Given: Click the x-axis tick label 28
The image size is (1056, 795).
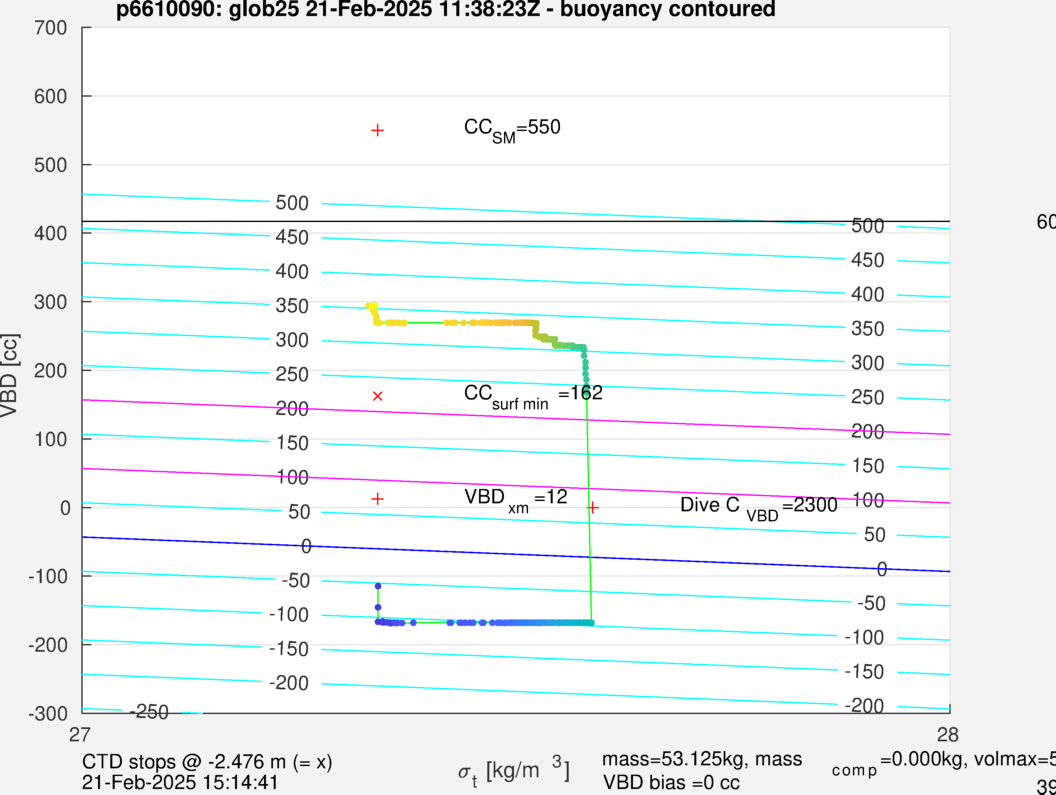Looking at the screenshot, I should pos(948,734).
